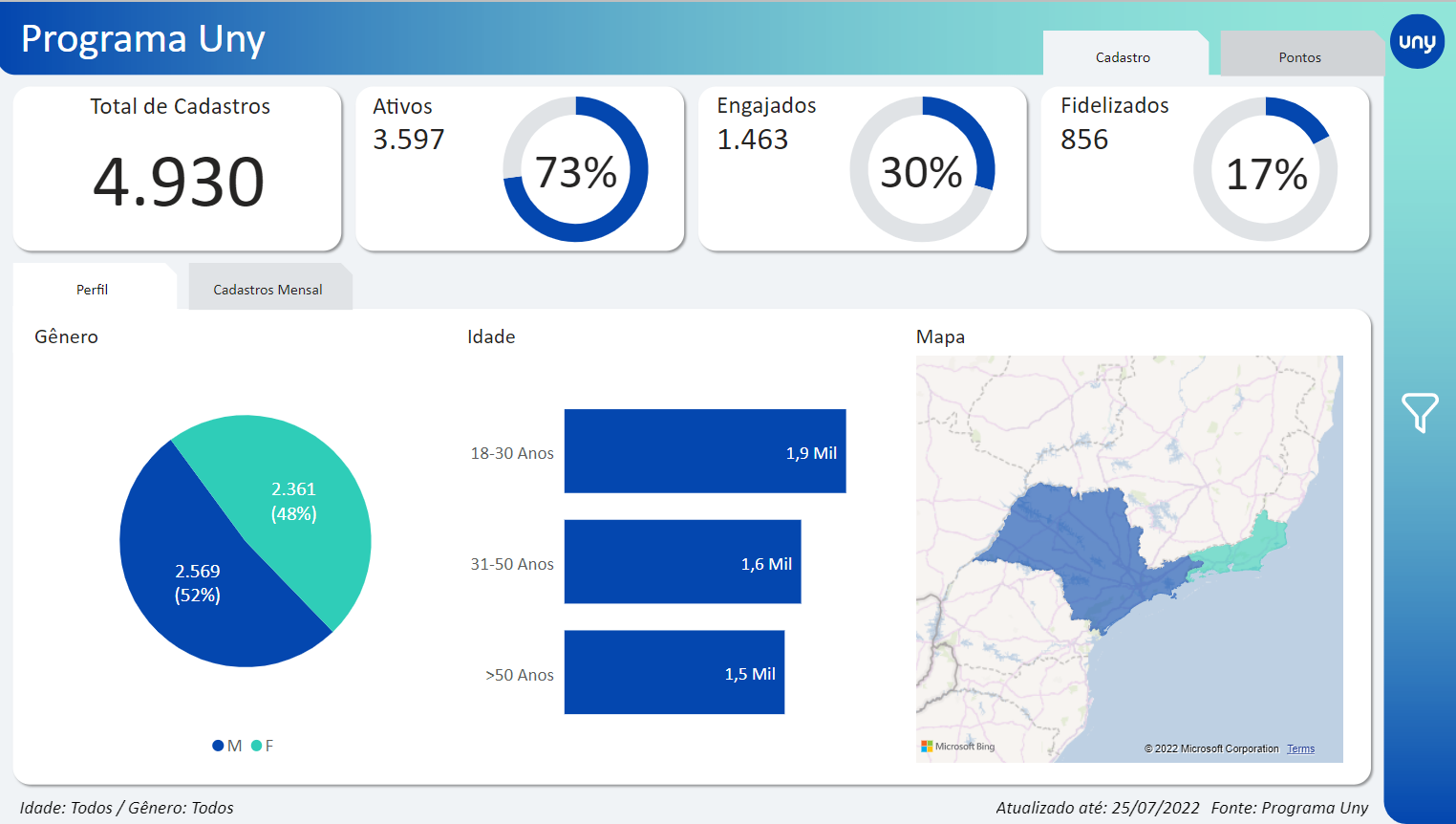The height and width of the screenshot is (824, 1456).
Task: Switch to the Pontos tab
Action: click(1299, 57)
